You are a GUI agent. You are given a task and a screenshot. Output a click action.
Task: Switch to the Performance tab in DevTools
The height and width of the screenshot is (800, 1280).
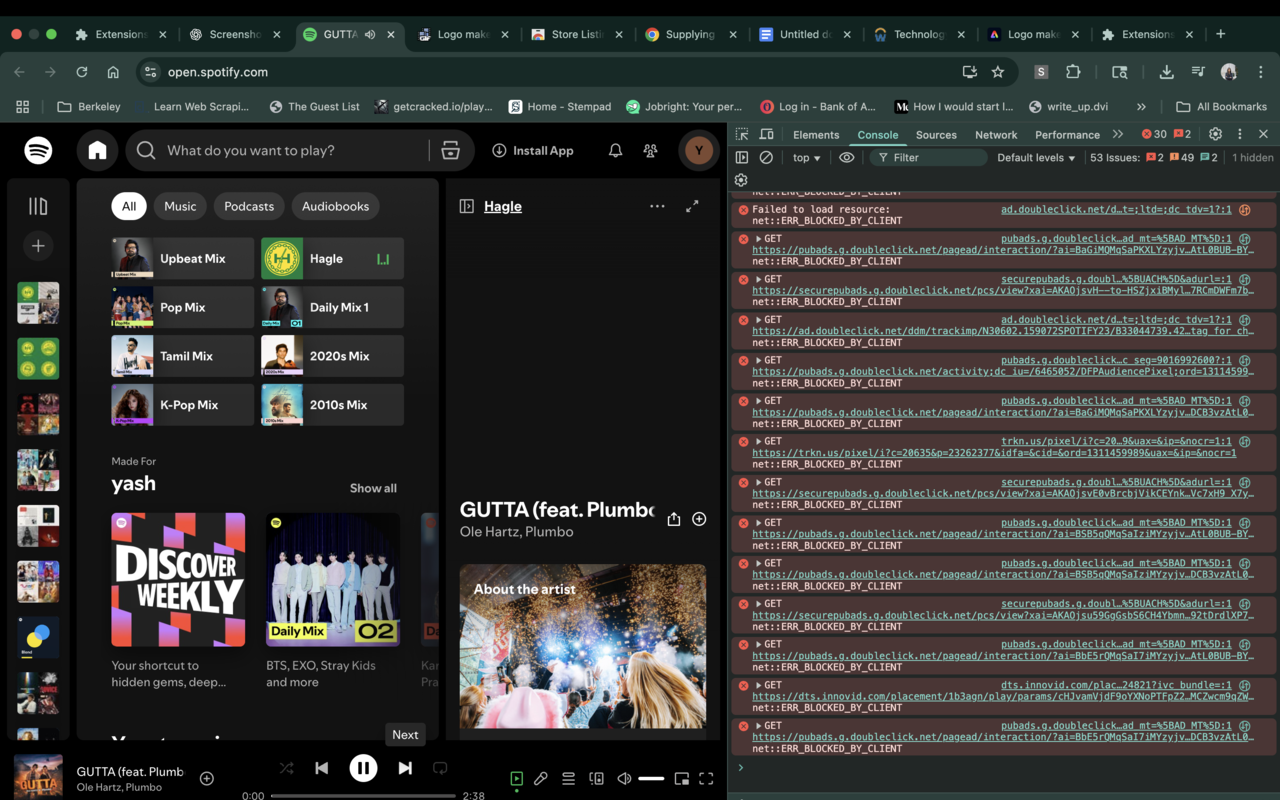point(1067,134)
